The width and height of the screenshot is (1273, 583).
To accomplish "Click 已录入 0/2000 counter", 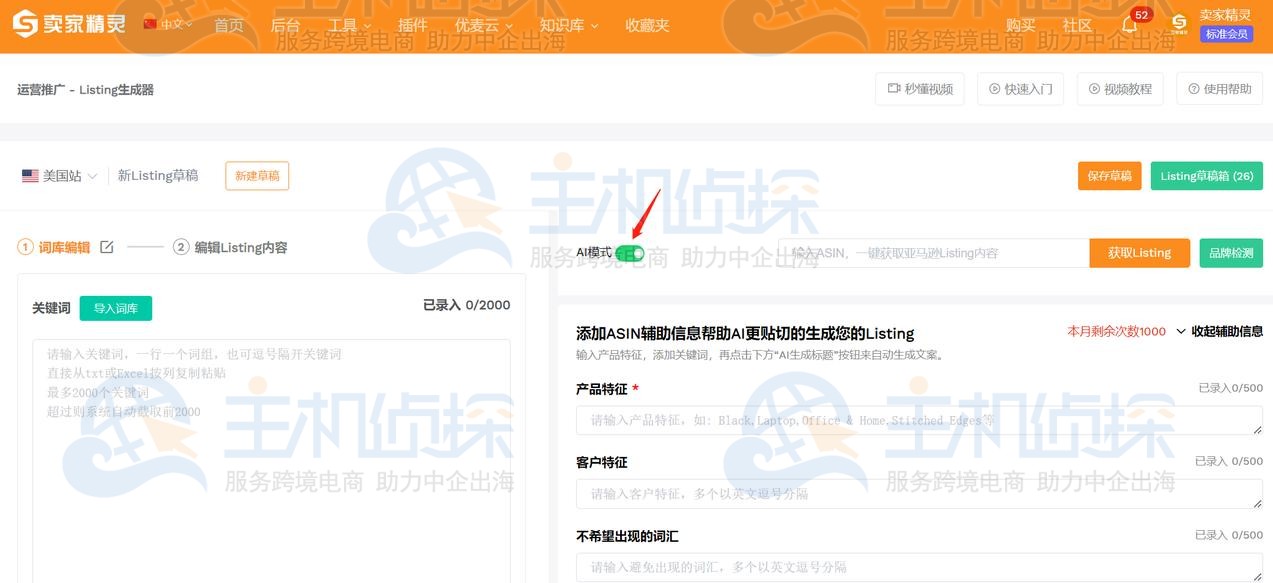I will coord(467,305).
